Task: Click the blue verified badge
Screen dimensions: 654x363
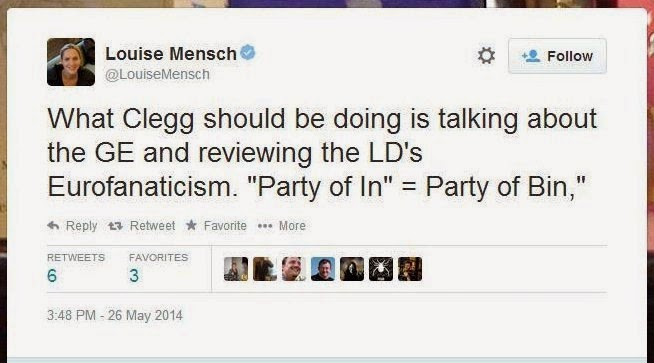Action: [x=248, y=53]
